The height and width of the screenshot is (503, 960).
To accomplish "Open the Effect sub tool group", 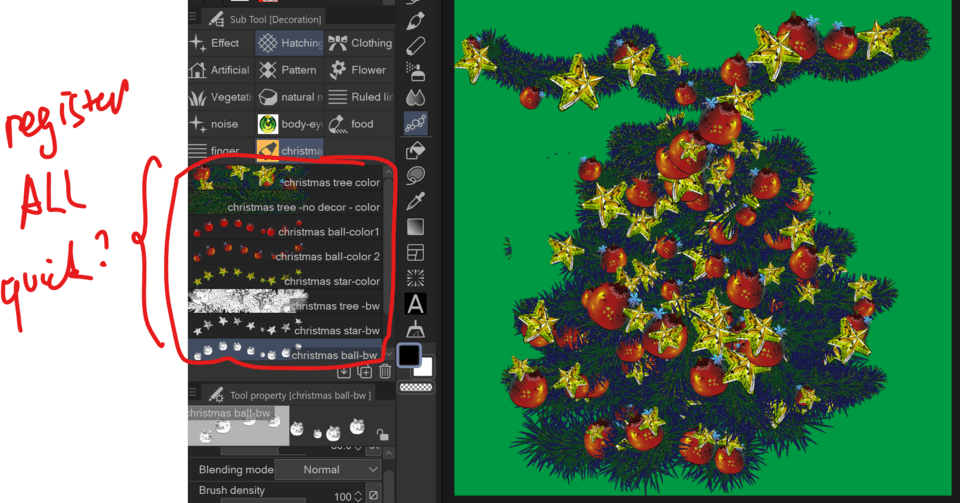I will tap(220, 43).
